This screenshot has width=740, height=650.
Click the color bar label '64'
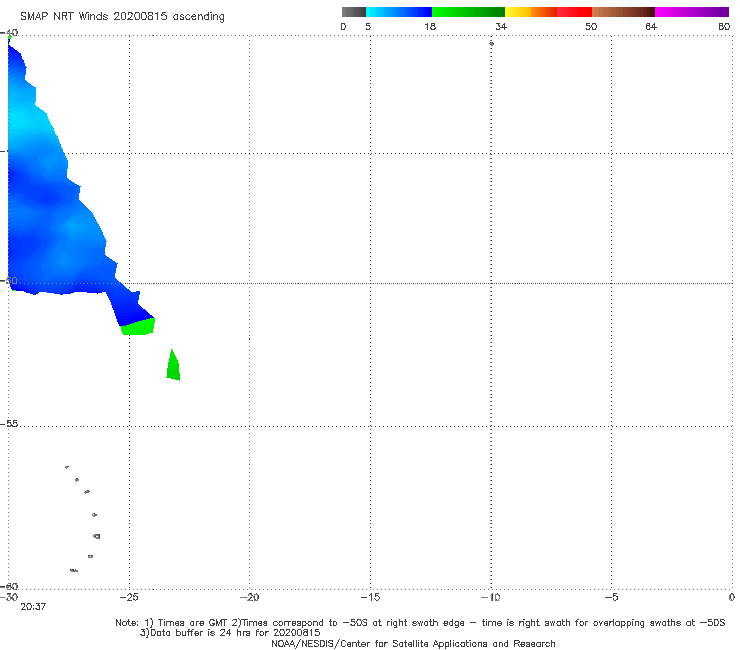click(651, 27)
